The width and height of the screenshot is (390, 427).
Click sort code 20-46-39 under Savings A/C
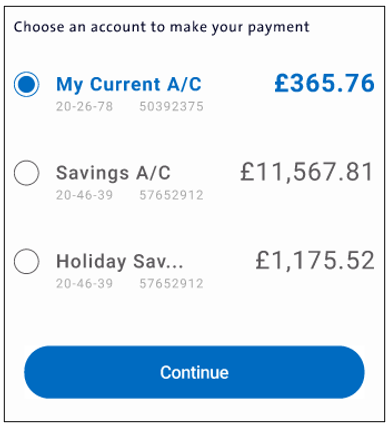point(84,195)
